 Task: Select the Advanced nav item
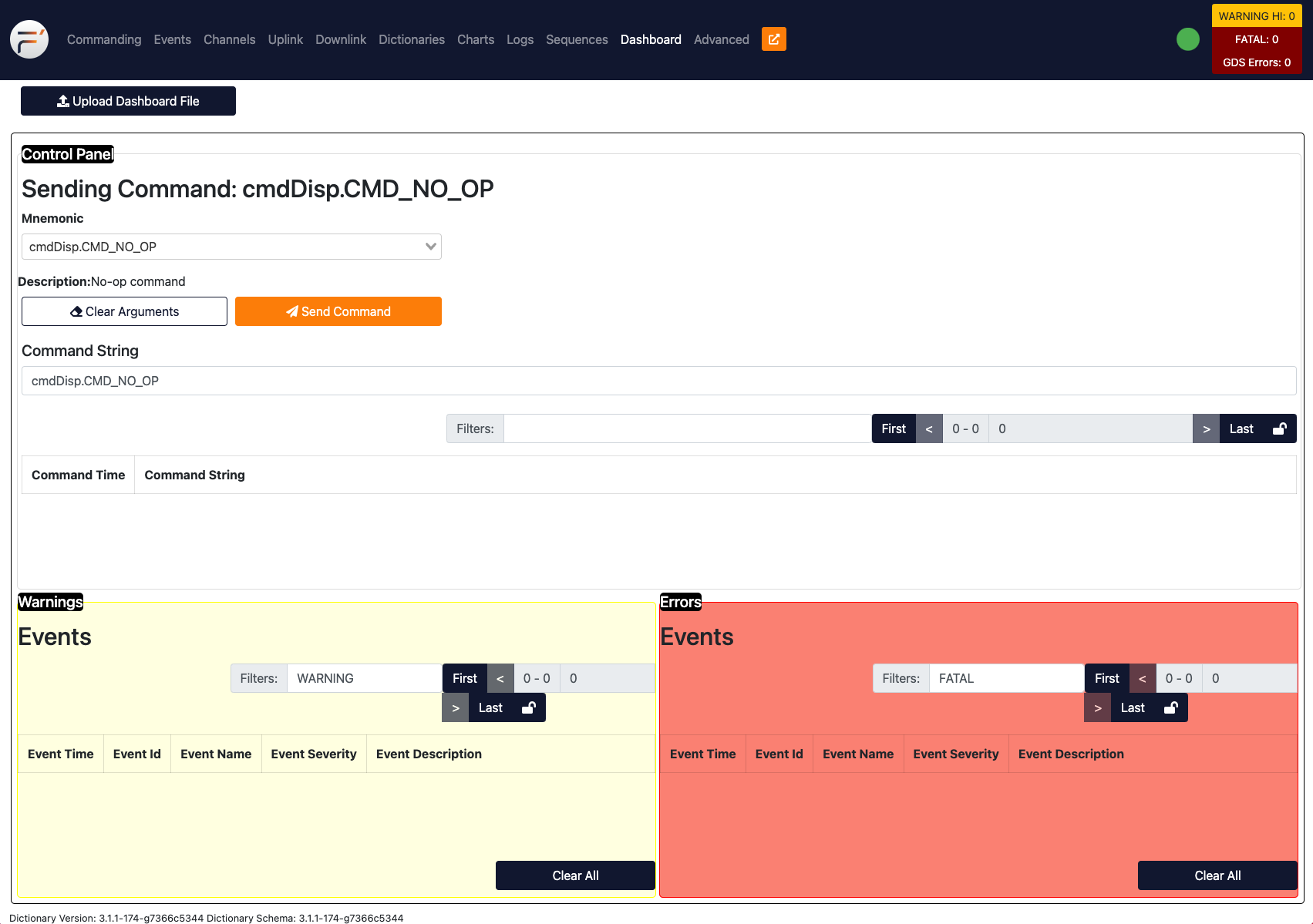(x=721, y=39)
